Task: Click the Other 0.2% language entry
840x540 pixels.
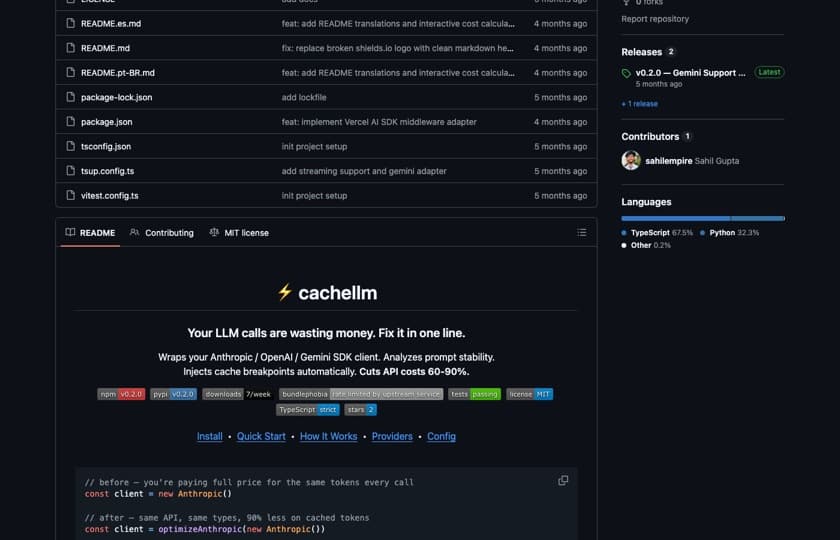Action: pyautogui.click(x=646, y=245)
